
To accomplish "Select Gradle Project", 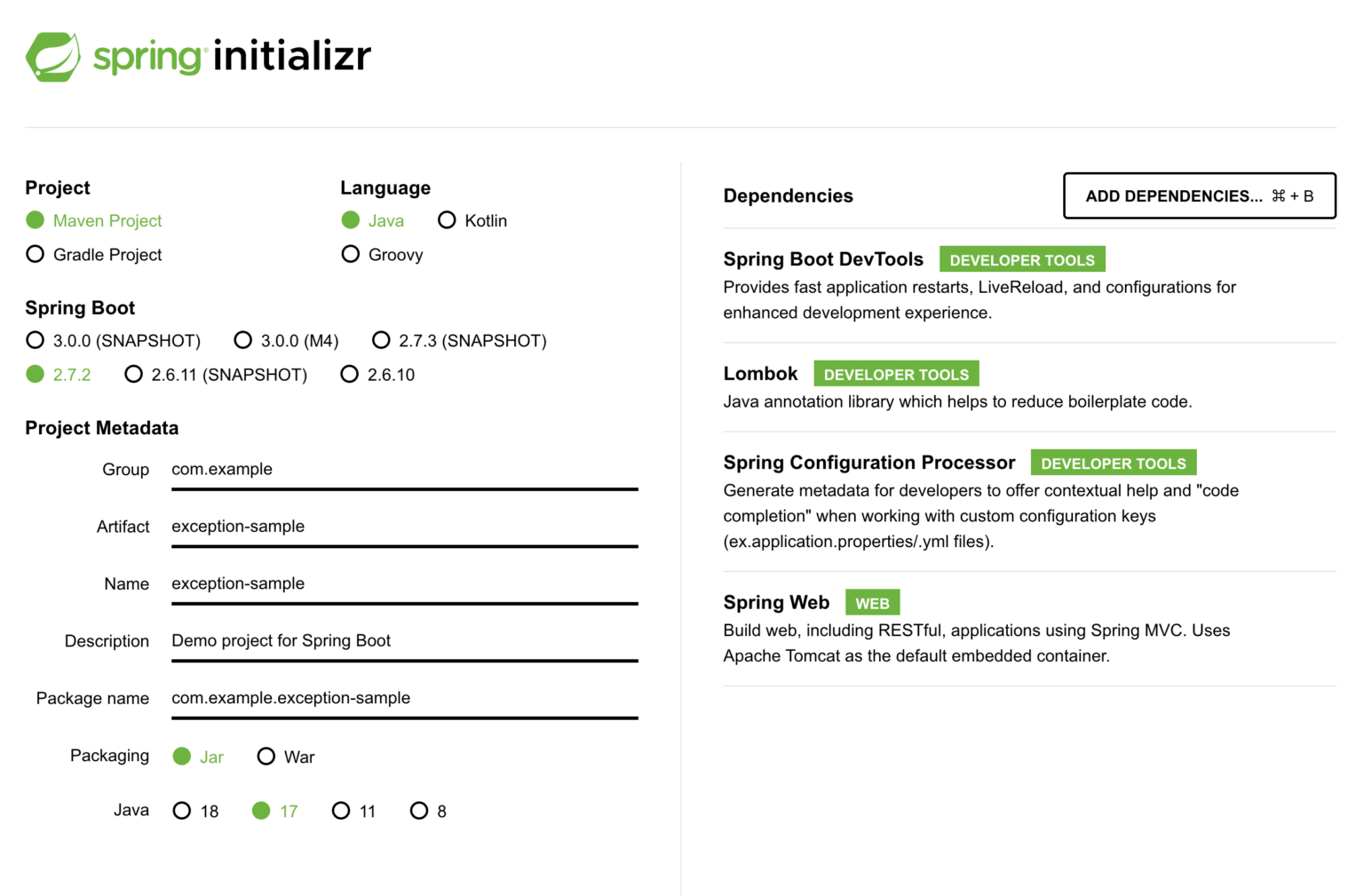I will pyautogui.click(x=35, y=254).
